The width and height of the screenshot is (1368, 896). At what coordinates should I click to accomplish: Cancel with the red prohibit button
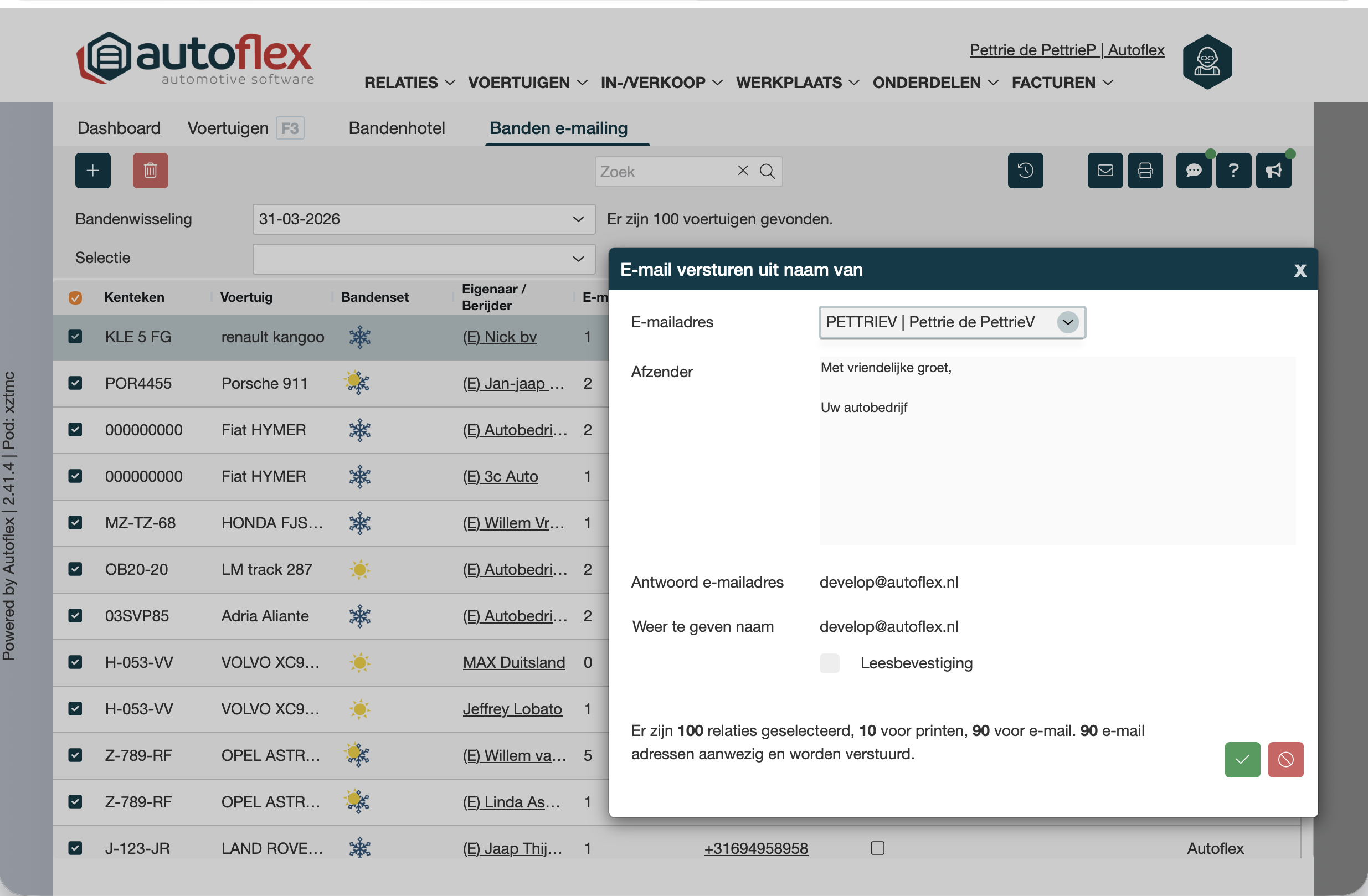pyautogui.click(x=1286, y=760)
